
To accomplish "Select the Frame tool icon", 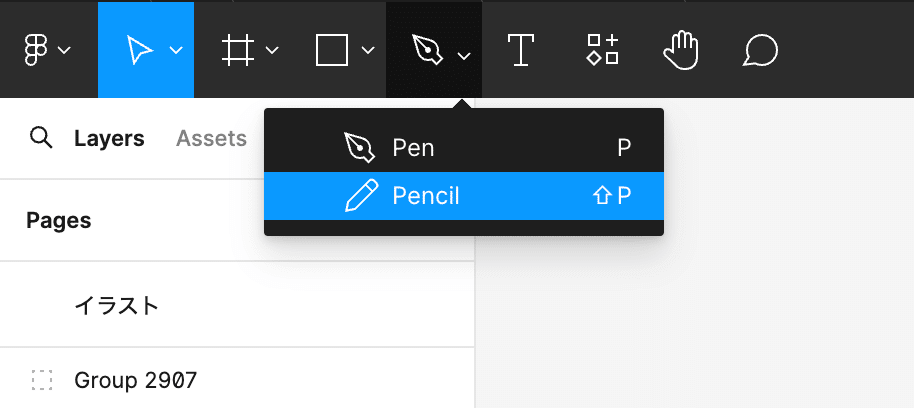I will click(x=238, y=50).
